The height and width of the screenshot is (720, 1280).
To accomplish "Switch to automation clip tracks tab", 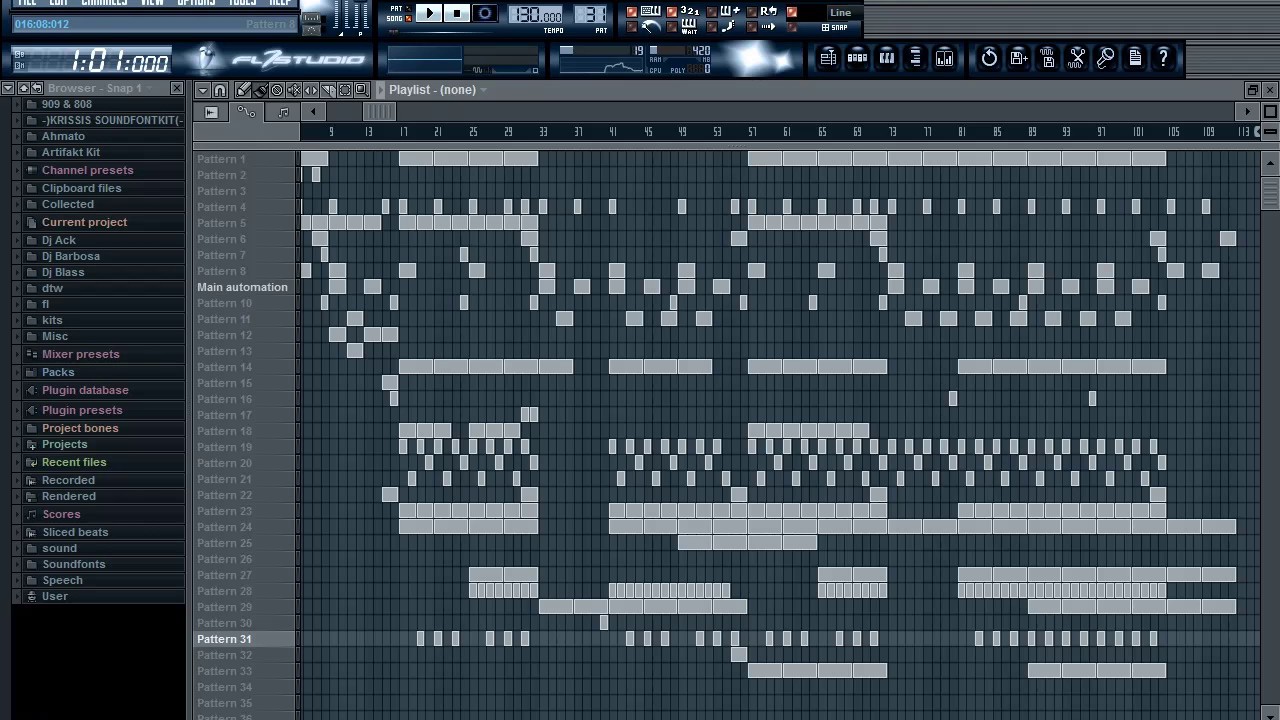I will coord(246,112).
